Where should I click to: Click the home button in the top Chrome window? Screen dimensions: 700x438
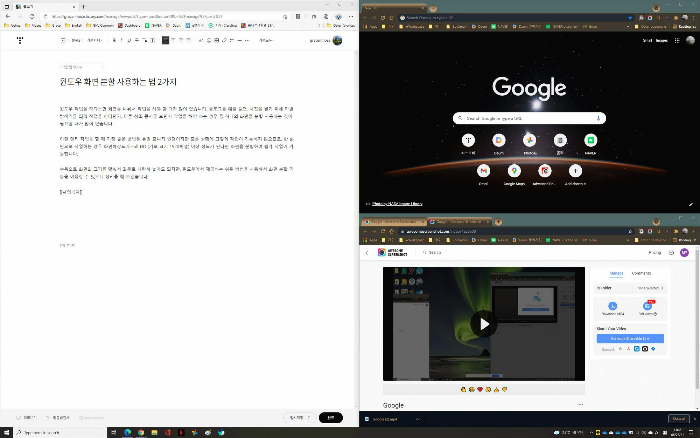tap(392, 18)
